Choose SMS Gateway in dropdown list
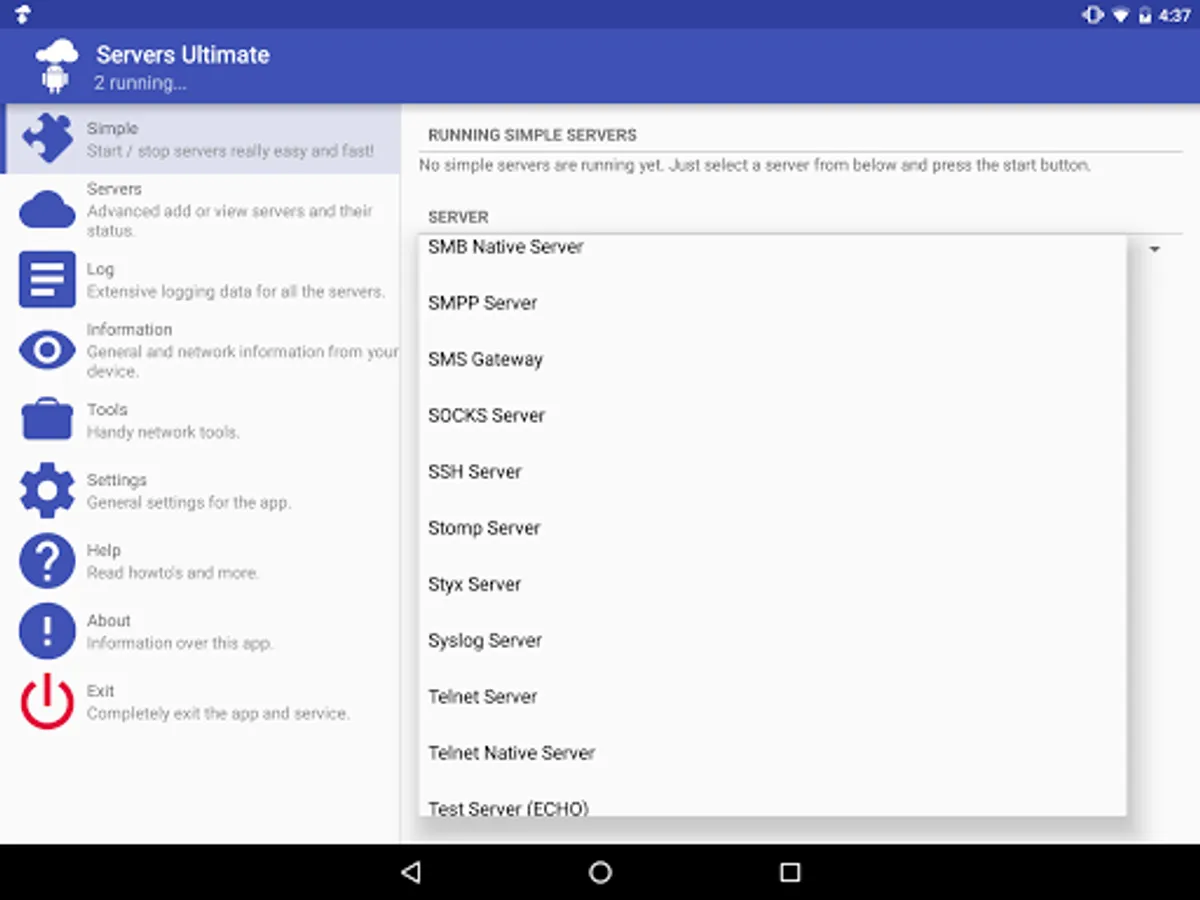1200x900 pixels. (x=772, y=359)
